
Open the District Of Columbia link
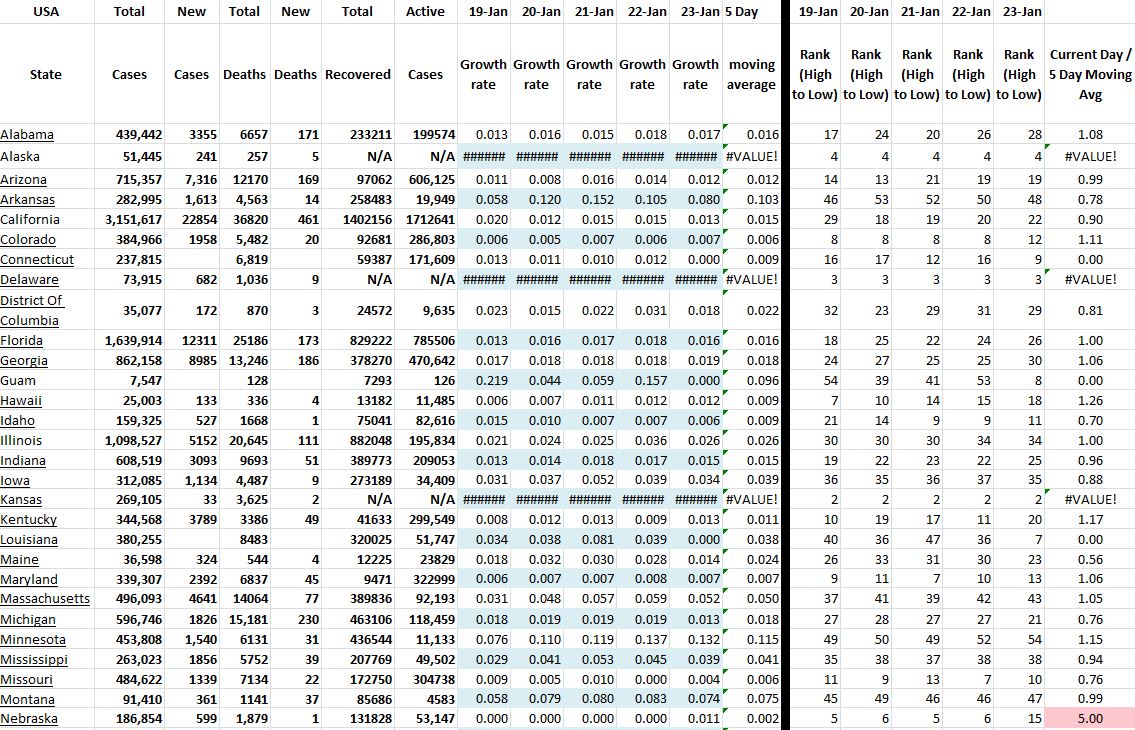pos(31,310)
